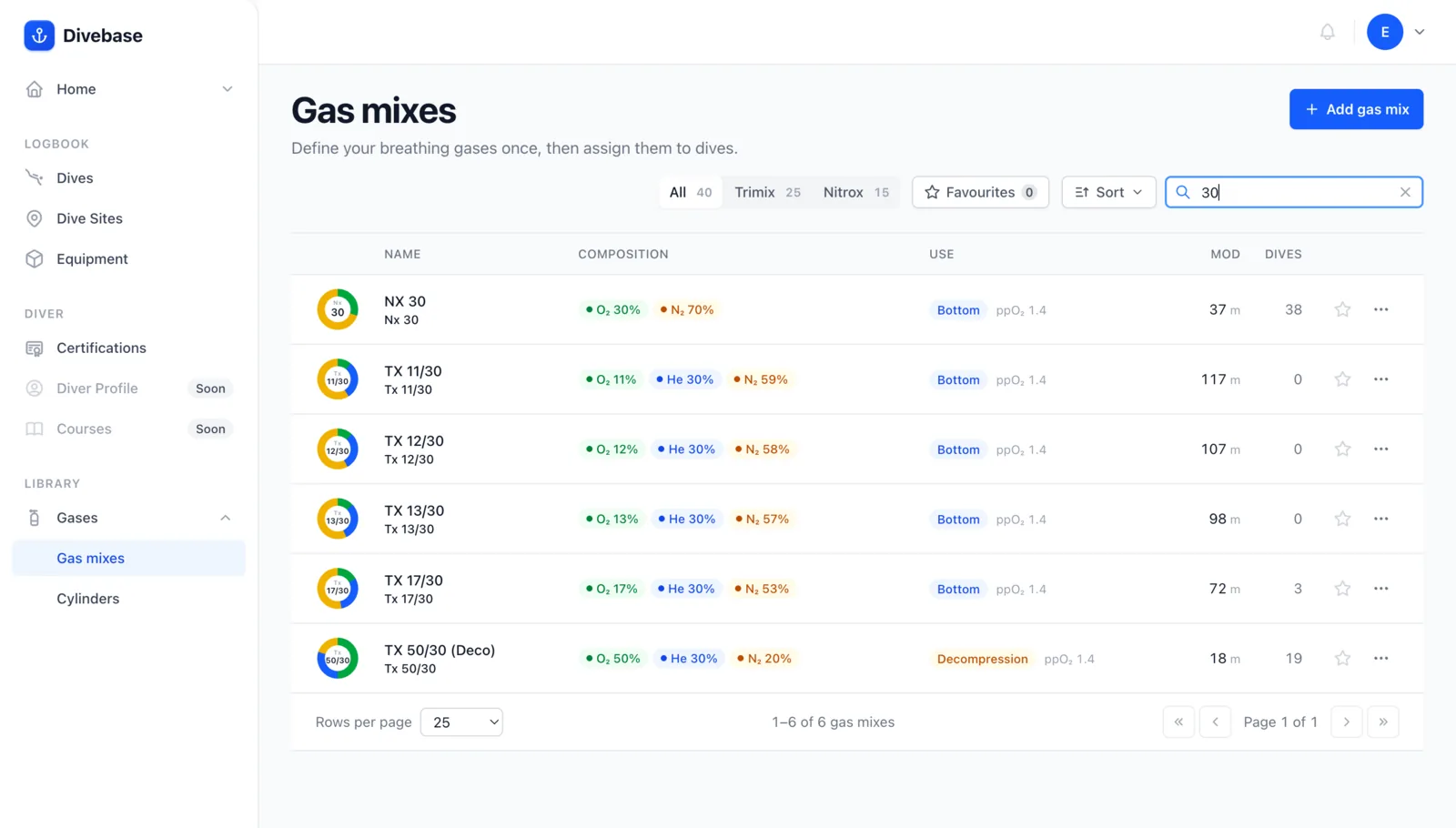Change rows per page dropdown

pyautogui.click(x=461, y=722)
